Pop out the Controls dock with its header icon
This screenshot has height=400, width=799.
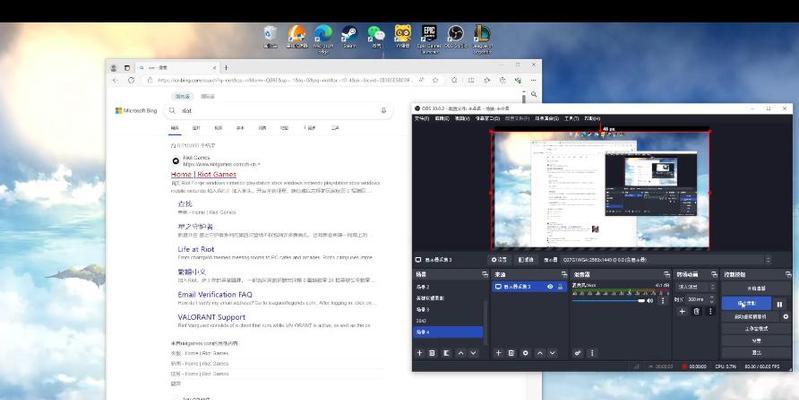point(788,274)
